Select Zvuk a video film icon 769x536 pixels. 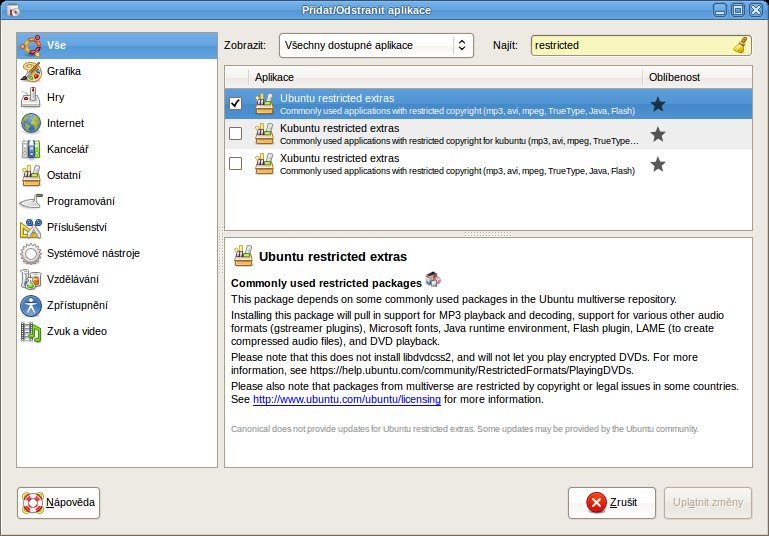pos(31,332)
